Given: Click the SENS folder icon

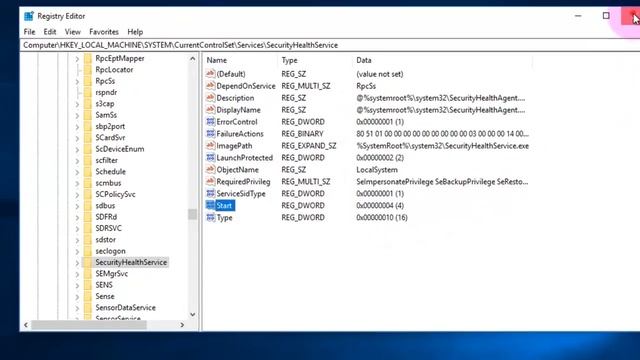Looking at the screenshot, I should coord(88,285).
